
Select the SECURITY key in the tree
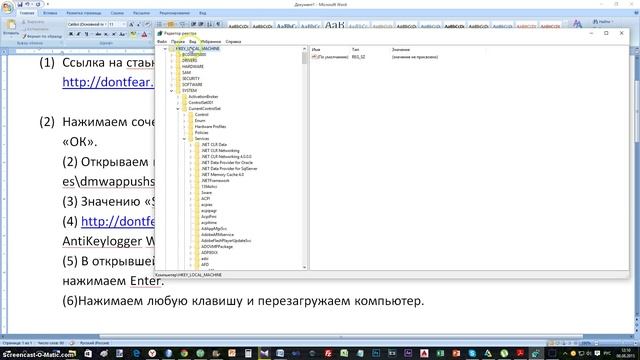(x=191, y=78)
